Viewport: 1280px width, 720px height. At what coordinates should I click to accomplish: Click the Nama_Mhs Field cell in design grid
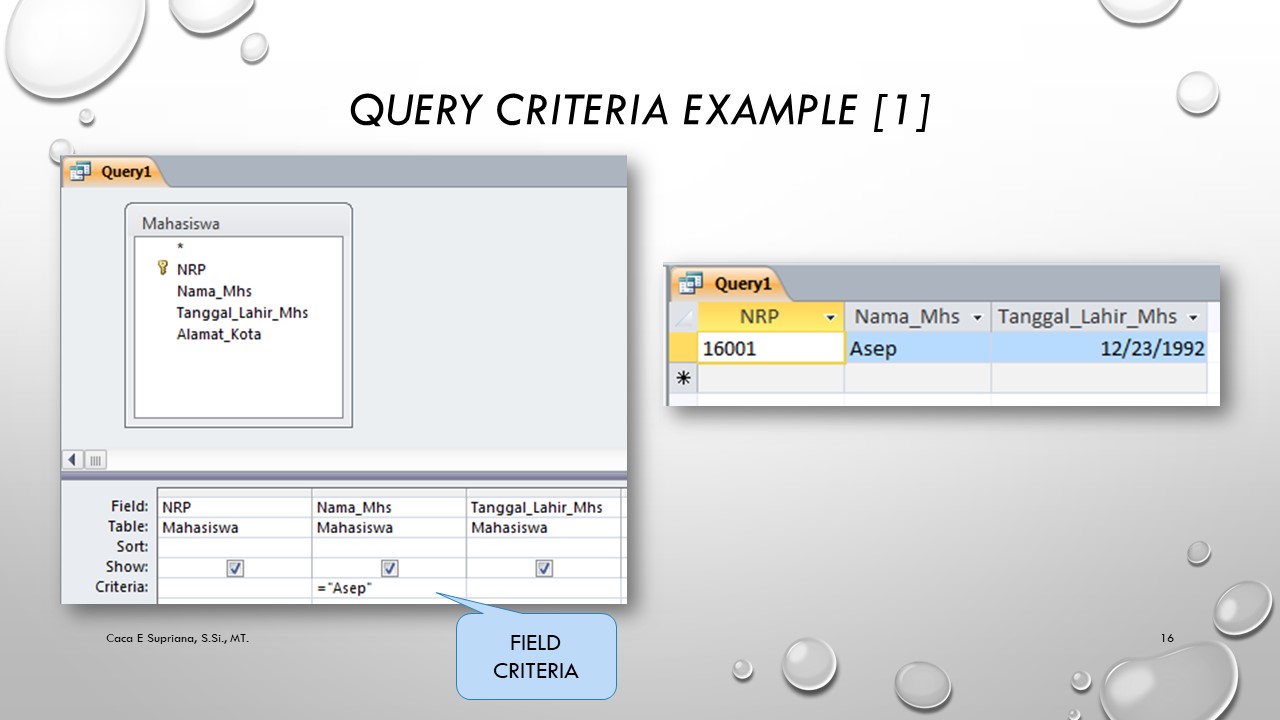coord(390,507)
